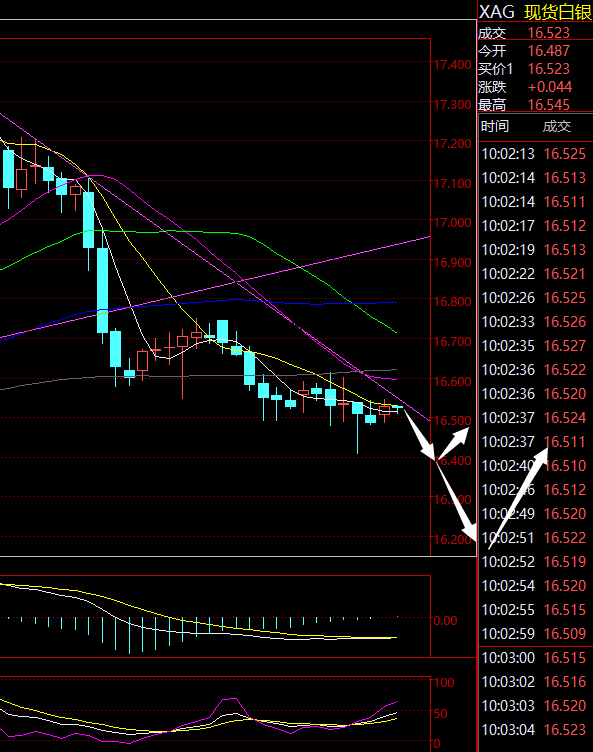Click the 16.800 price axis label
Viewport: 593px width, 752px height.
point(452,302)
